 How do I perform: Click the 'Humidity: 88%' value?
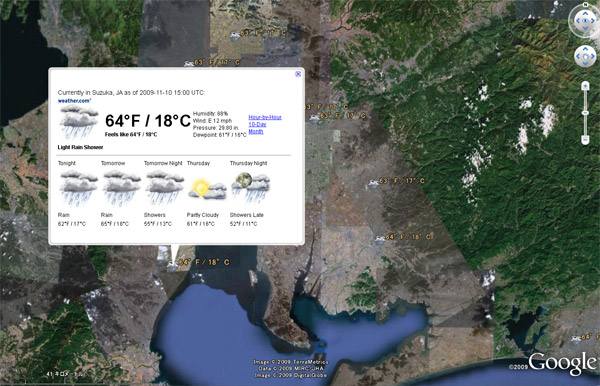210,114
